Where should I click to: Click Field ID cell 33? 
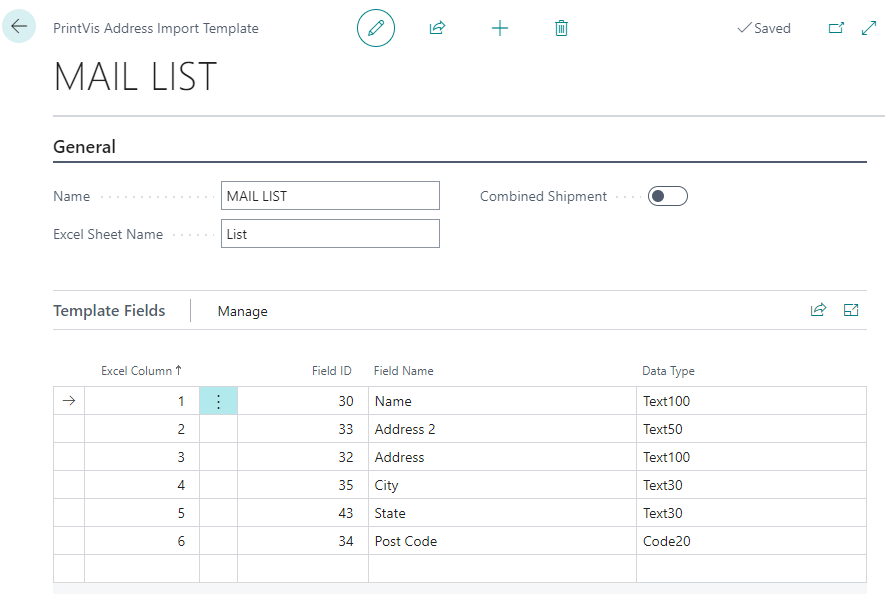coord(303,429)
